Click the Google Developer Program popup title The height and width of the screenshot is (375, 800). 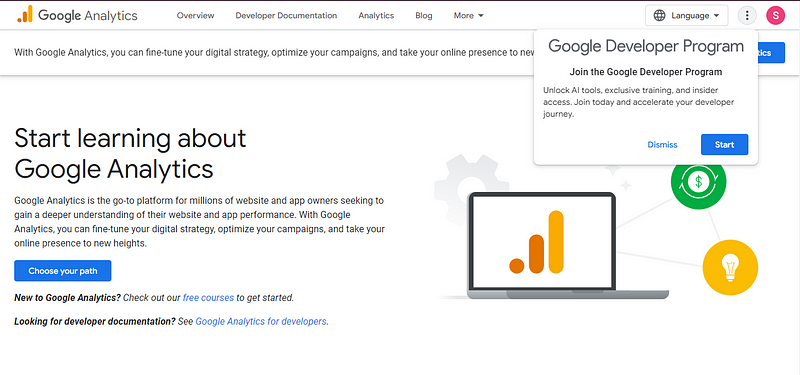tap(646, 46)
